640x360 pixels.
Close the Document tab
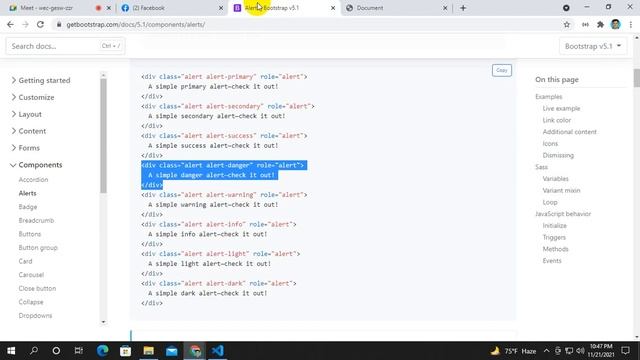[445, 8]
